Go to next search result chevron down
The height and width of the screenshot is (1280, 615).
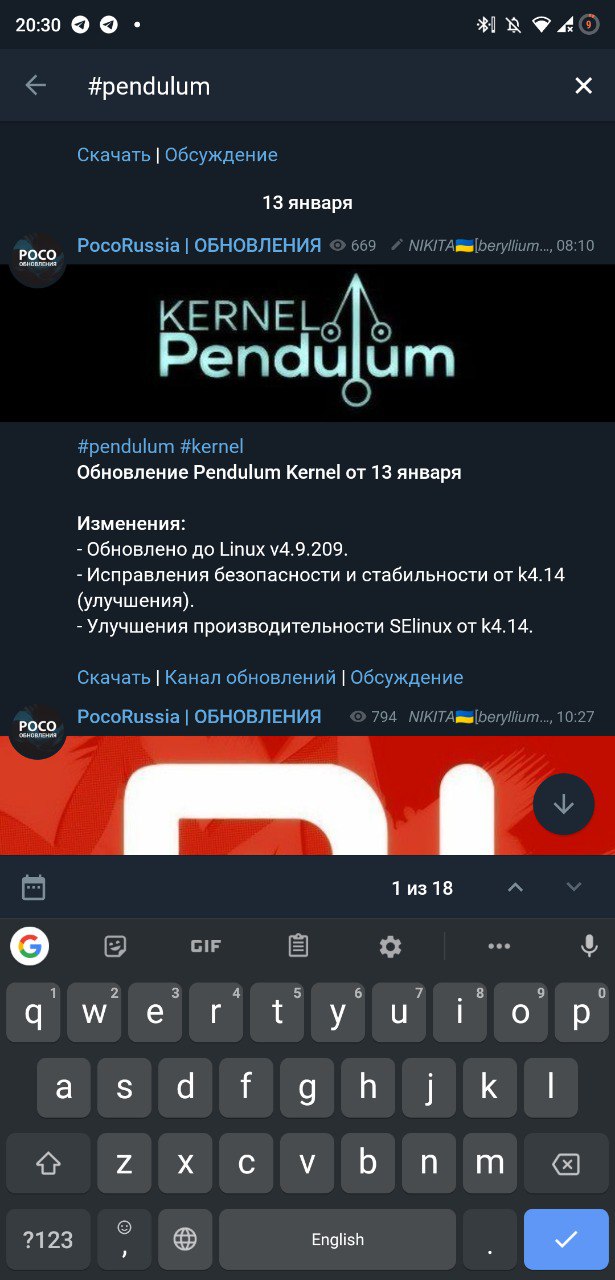(x=574, y=887)
